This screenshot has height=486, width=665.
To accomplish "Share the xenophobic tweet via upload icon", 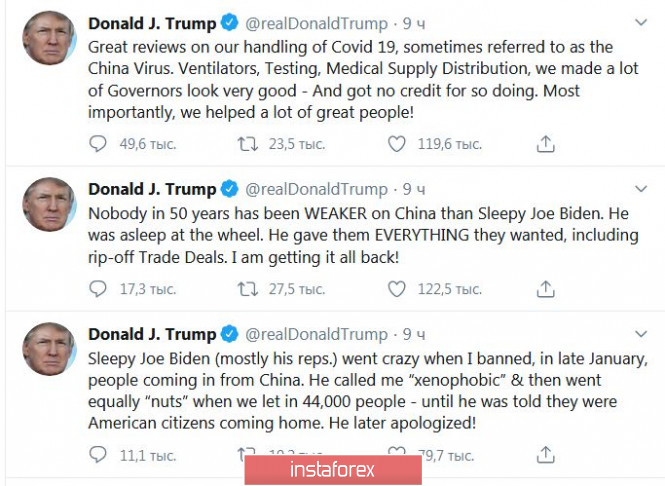I will pos(545,456).
